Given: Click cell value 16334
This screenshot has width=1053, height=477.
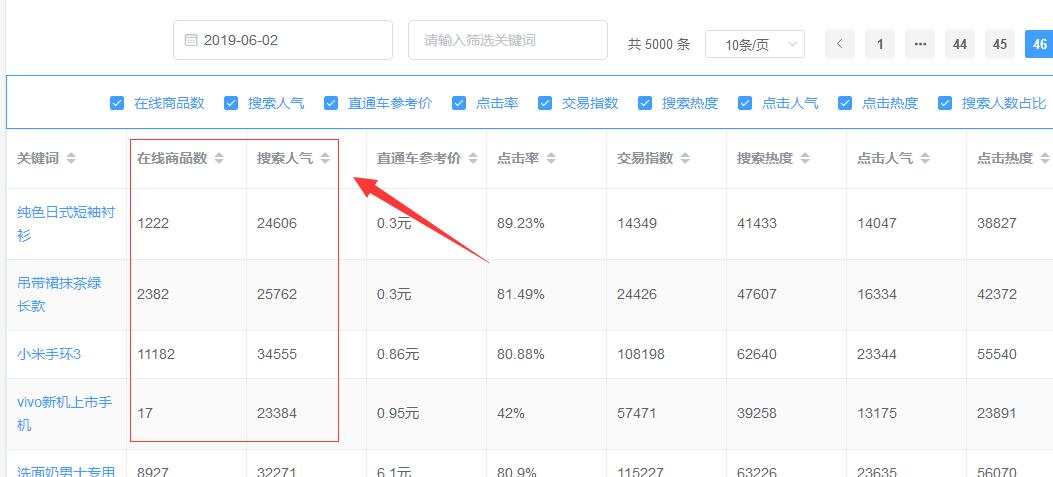Looking at the screenshot, I should coord(877,294).
